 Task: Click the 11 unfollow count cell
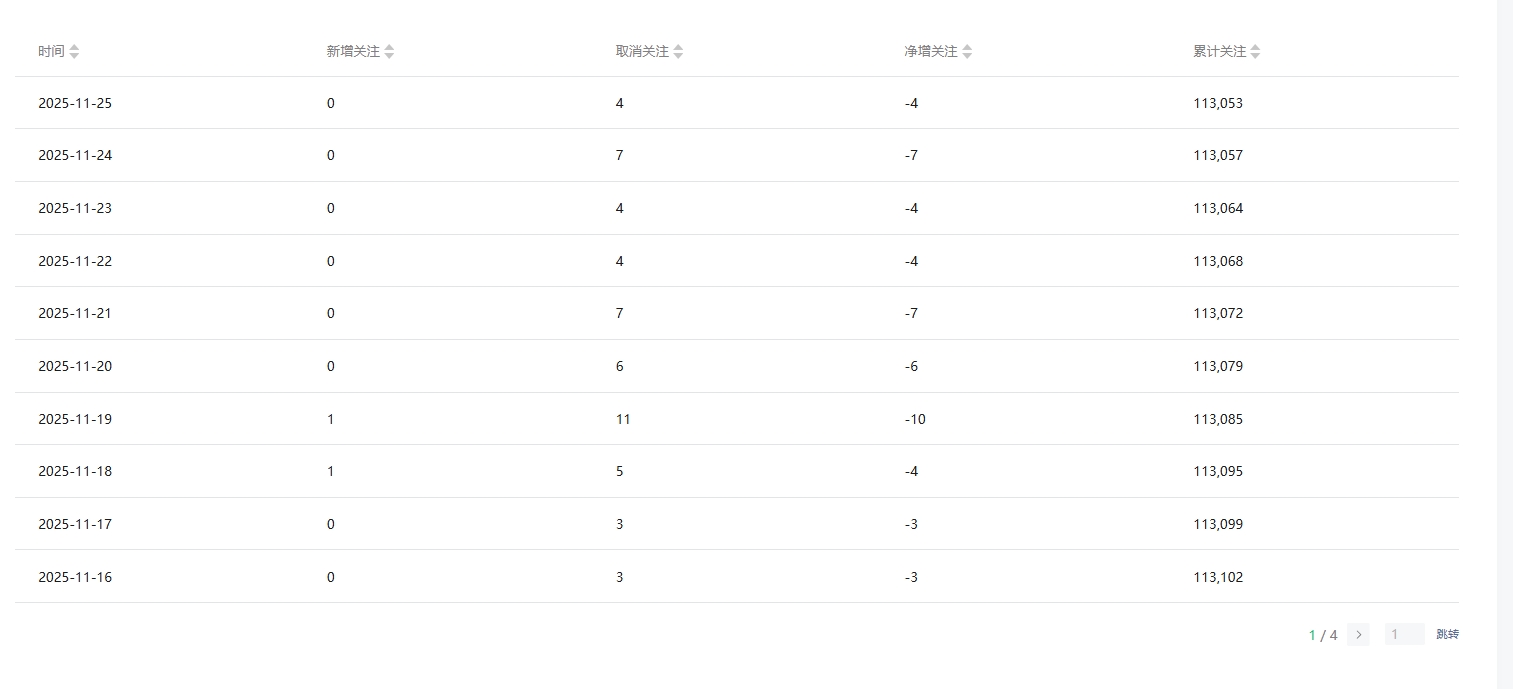(x=623, y=419)
